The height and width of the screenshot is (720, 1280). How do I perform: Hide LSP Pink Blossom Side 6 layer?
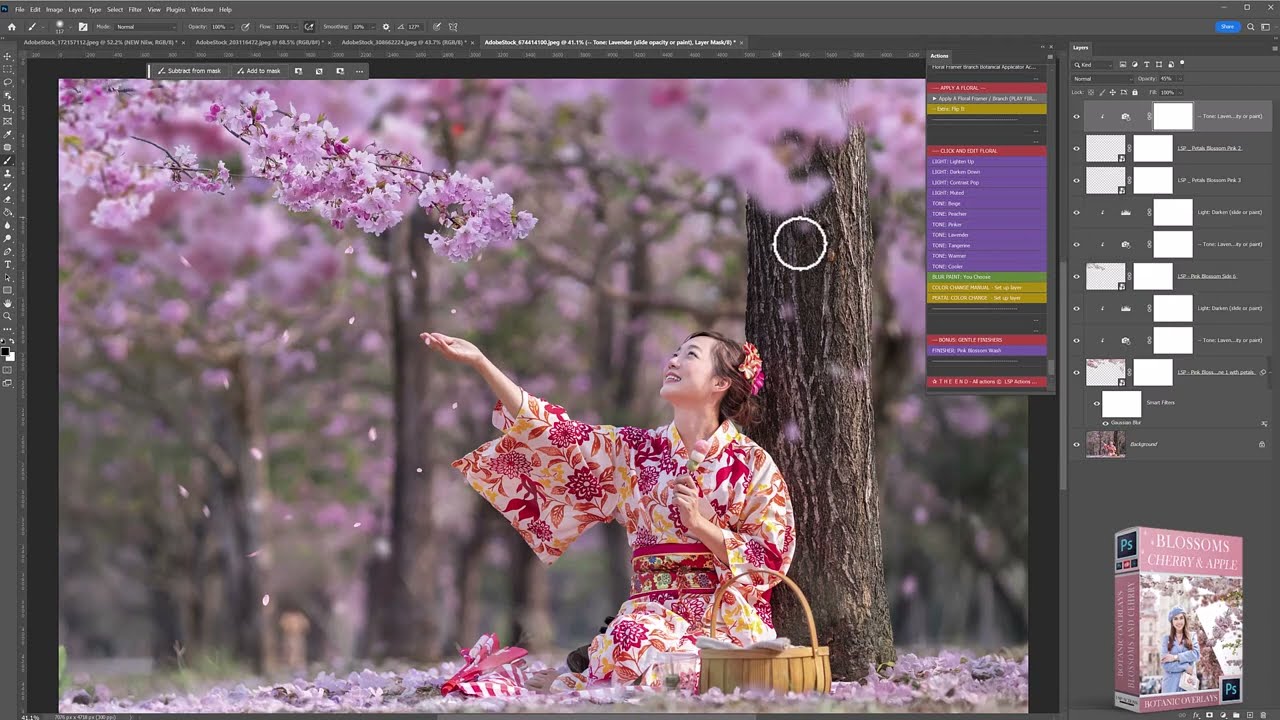coord(1076,276)
